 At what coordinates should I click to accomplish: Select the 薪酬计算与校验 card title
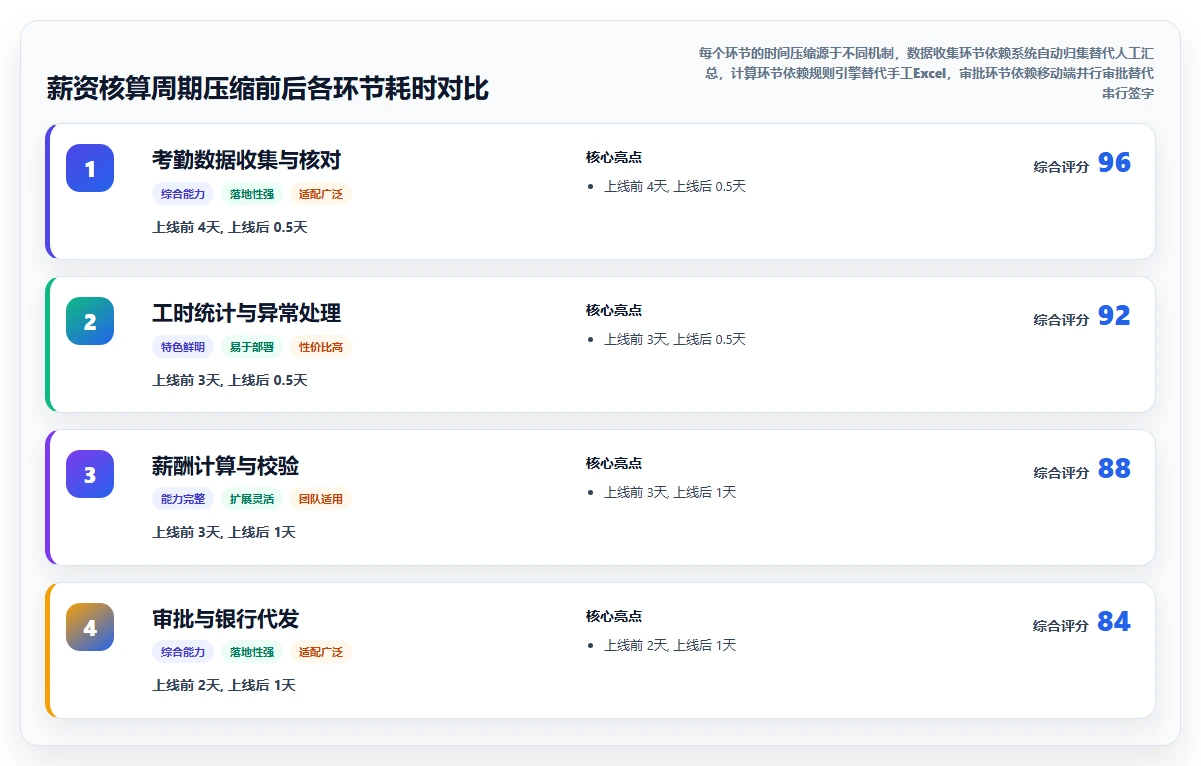tap(226, 466)
